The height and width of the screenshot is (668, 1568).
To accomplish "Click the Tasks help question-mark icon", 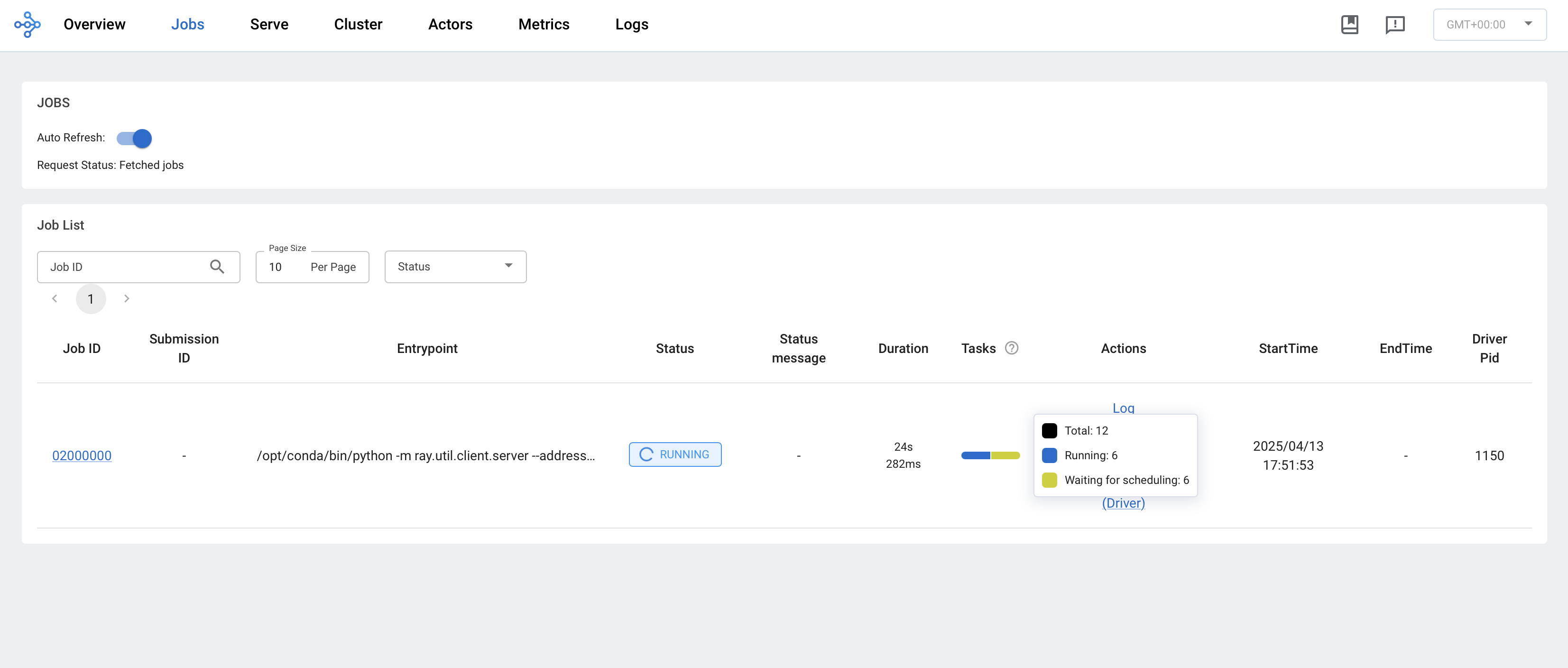I will (1011, 348).
